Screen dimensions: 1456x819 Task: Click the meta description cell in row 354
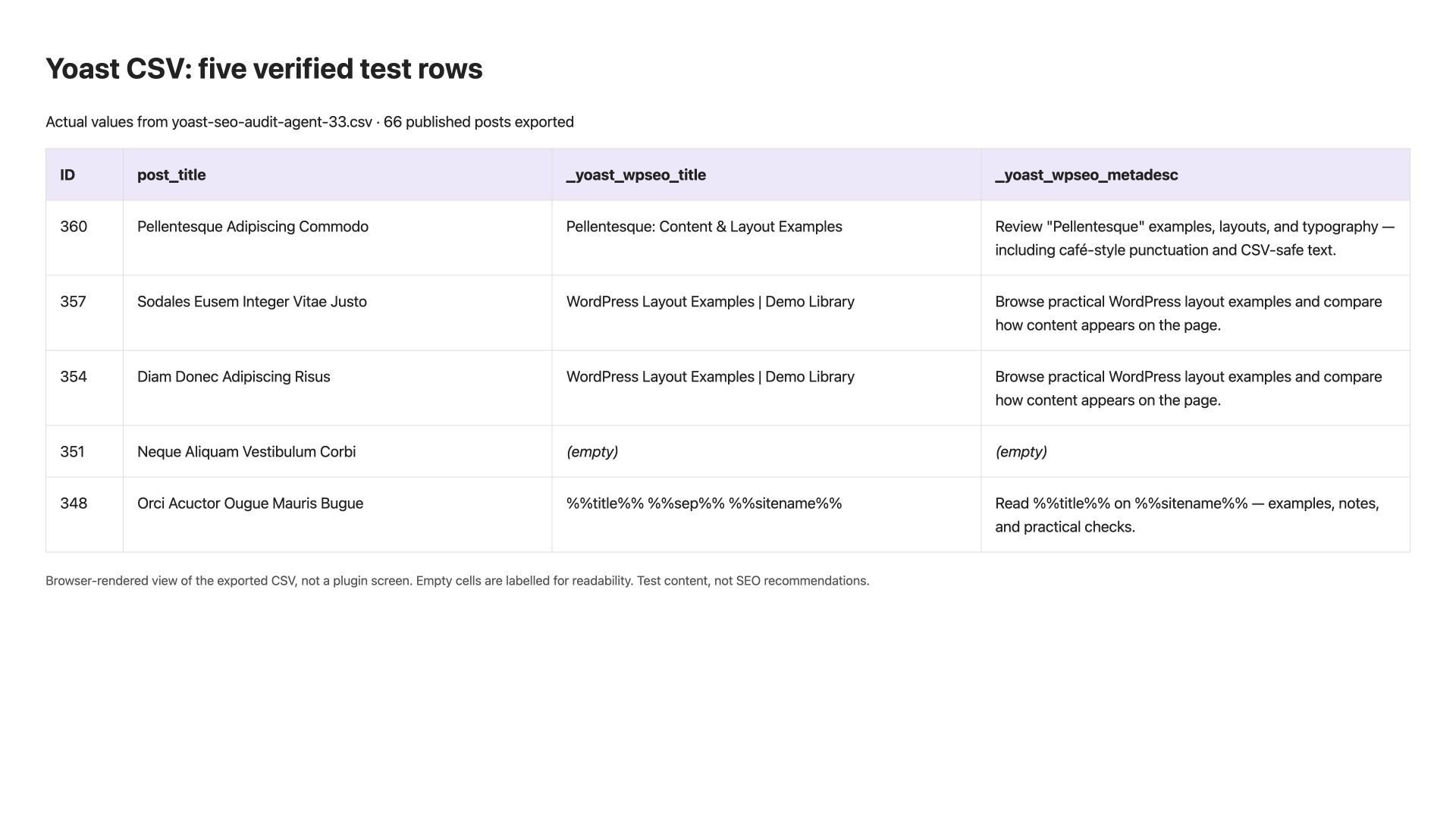tap(1195, 388)
